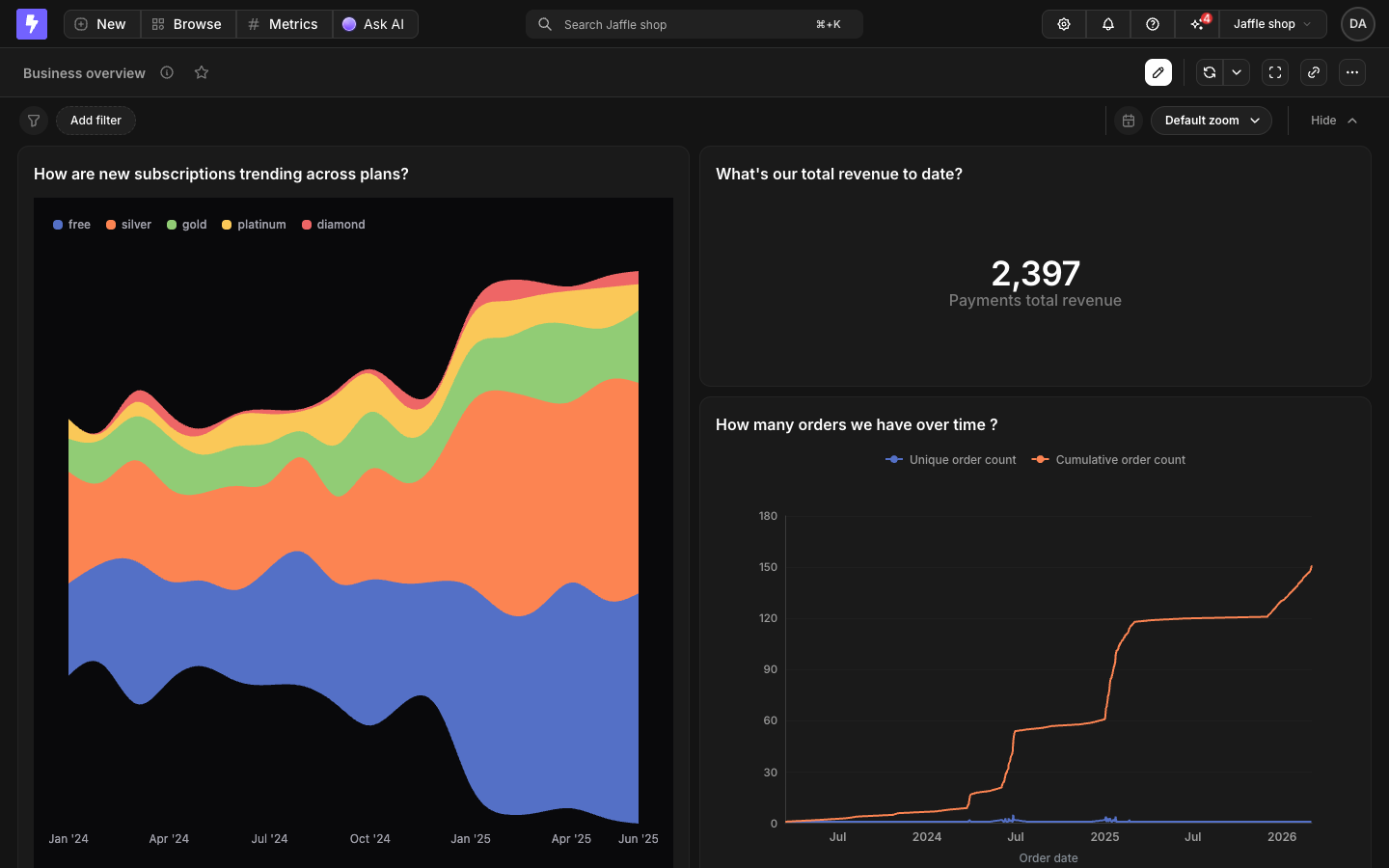The height and width of the screenshot is (868, 1389).
Task: Copy dashboard link icon
Action: point(1314,72)
